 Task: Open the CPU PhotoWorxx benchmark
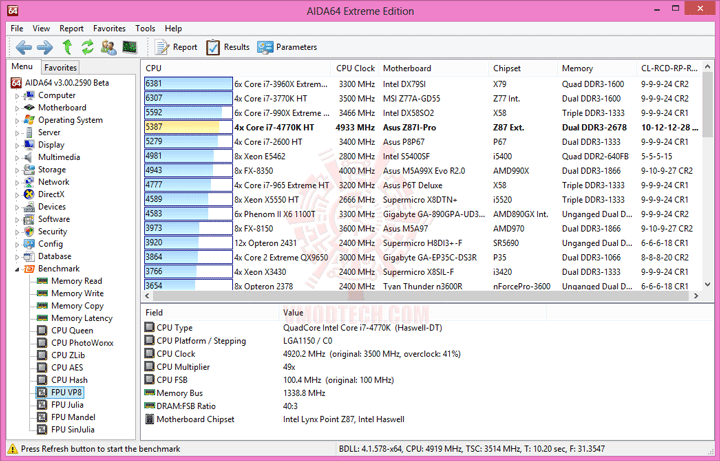coord(82,343)
